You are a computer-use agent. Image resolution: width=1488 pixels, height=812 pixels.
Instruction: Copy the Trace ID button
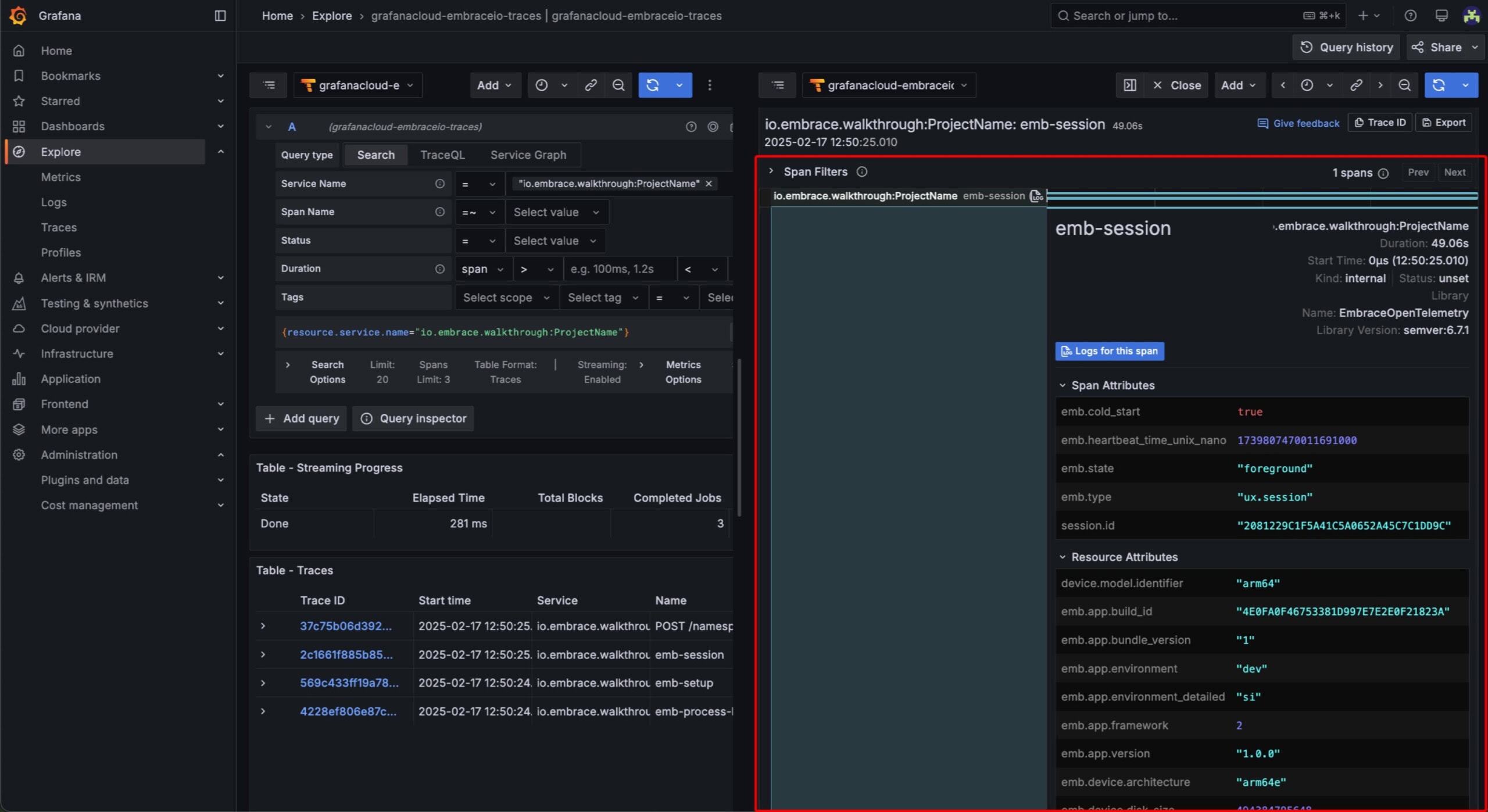(1379, 123)
